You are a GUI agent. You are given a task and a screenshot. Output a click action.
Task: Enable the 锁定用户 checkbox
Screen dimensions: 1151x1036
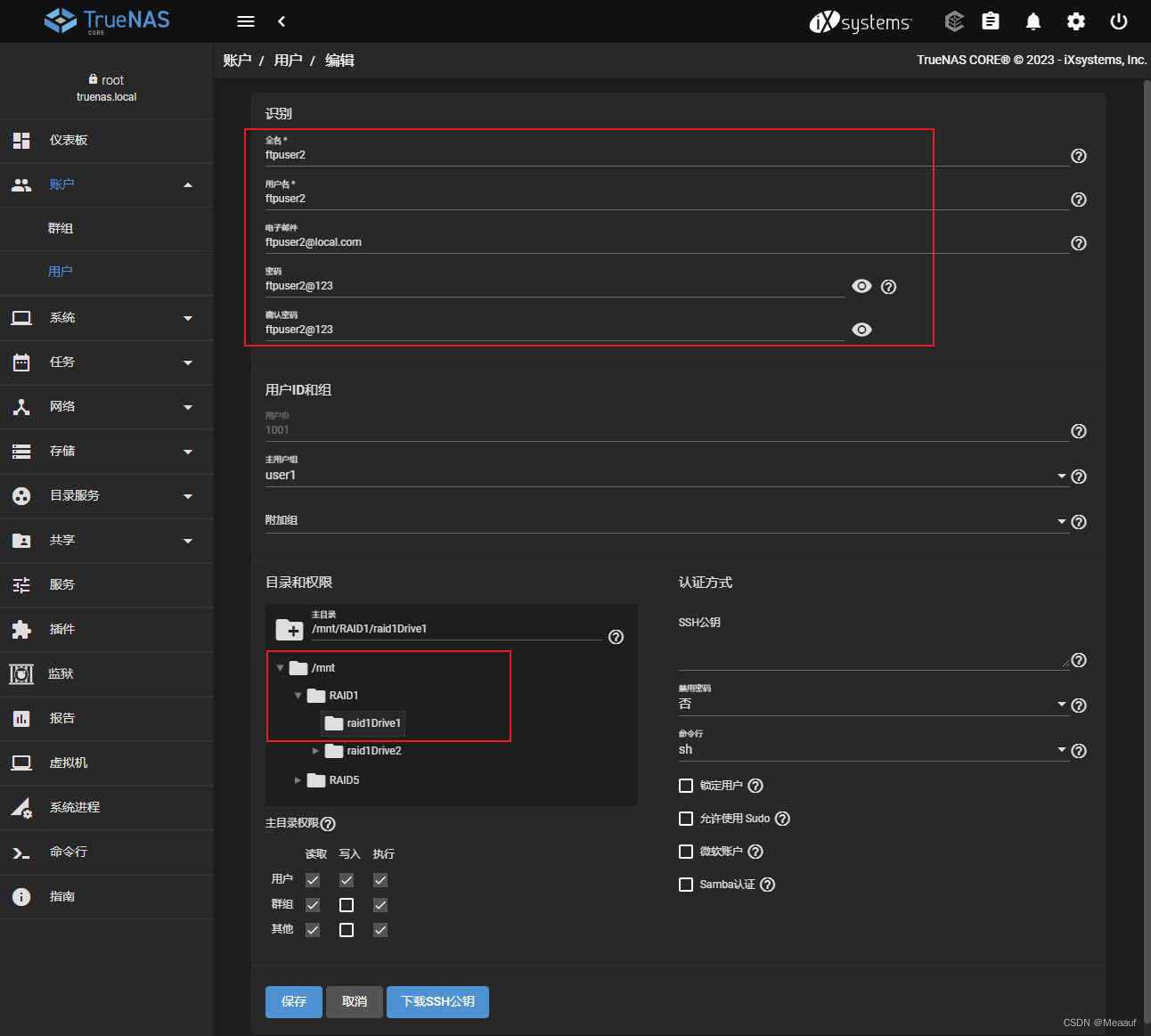pos(686,786)
